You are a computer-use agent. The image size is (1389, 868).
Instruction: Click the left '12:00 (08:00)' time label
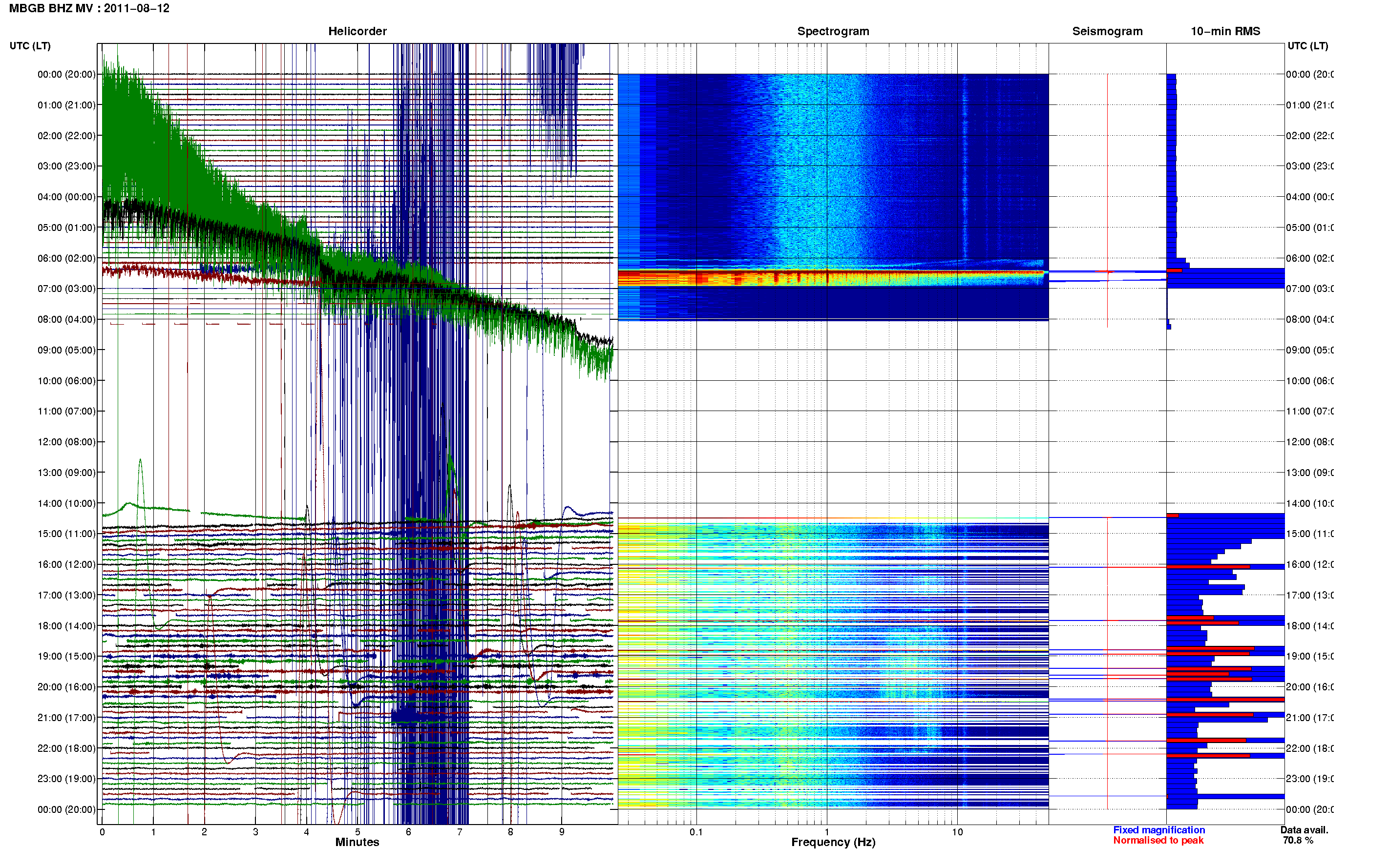click(x=66, y=441)
